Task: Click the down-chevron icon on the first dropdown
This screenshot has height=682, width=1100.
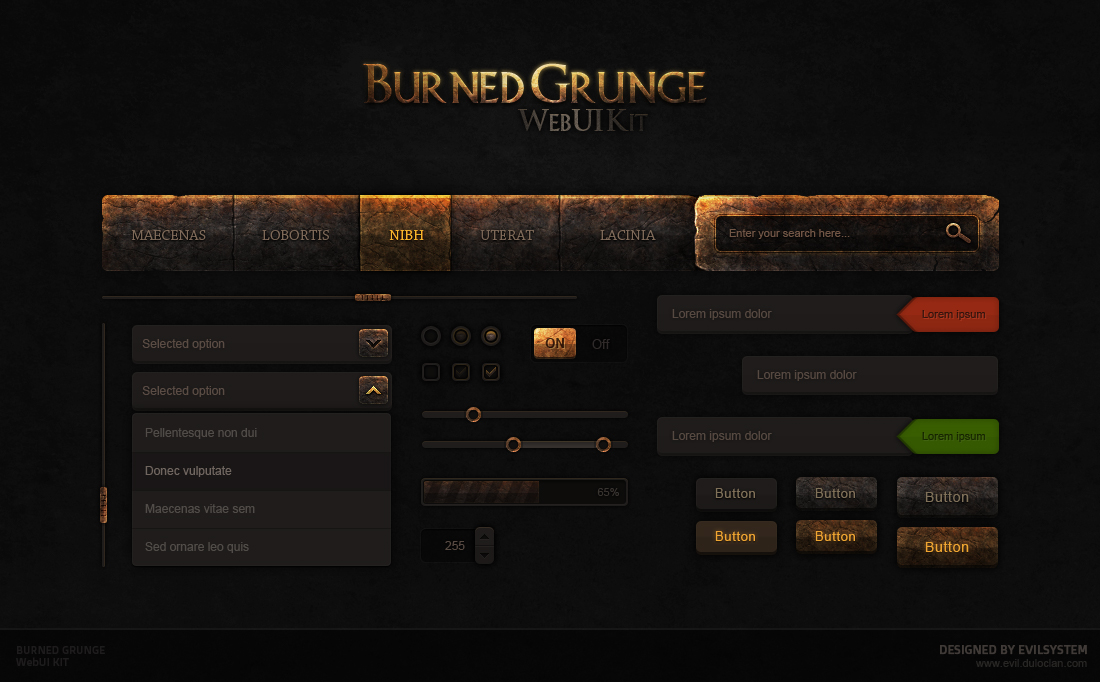Action: pyautogui.click(x=373, y=343)
